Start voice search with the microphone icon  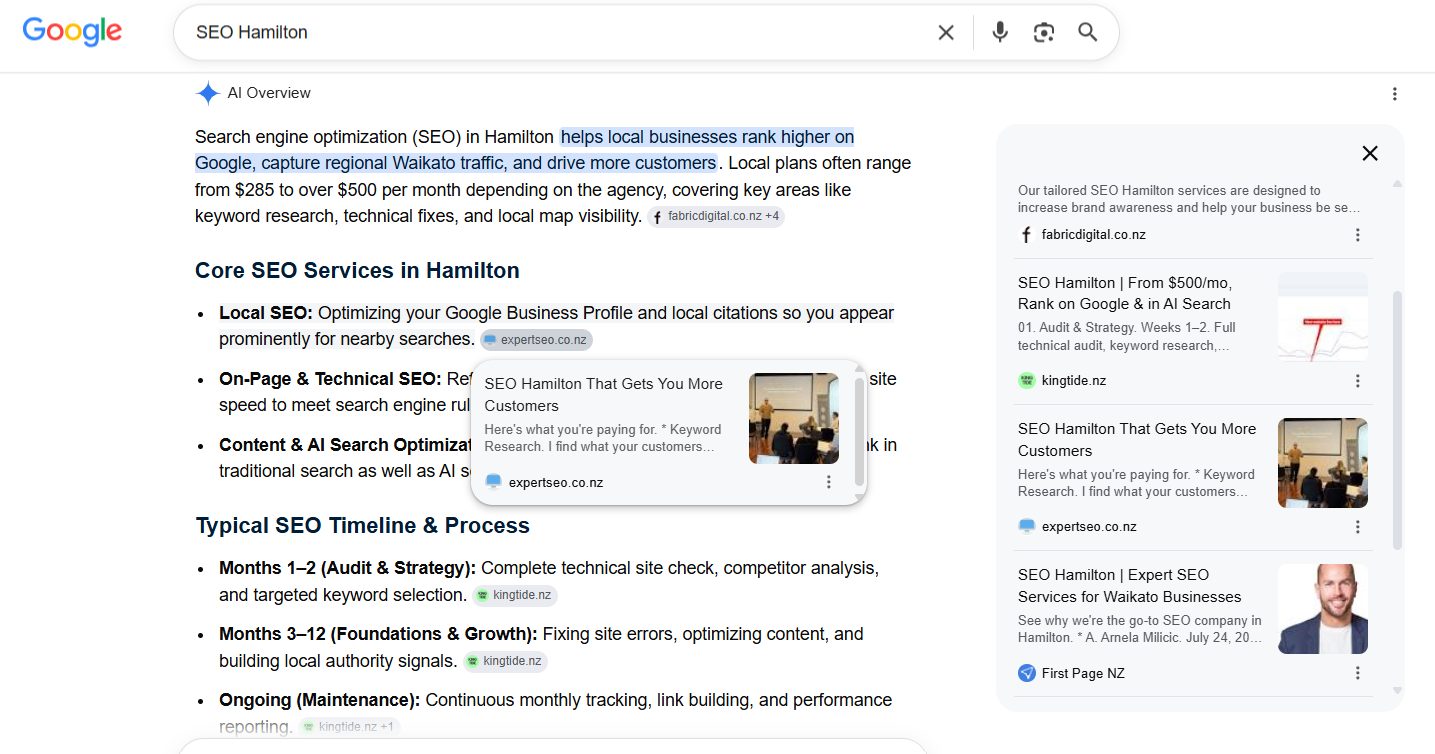click(x=1000, y=32)
